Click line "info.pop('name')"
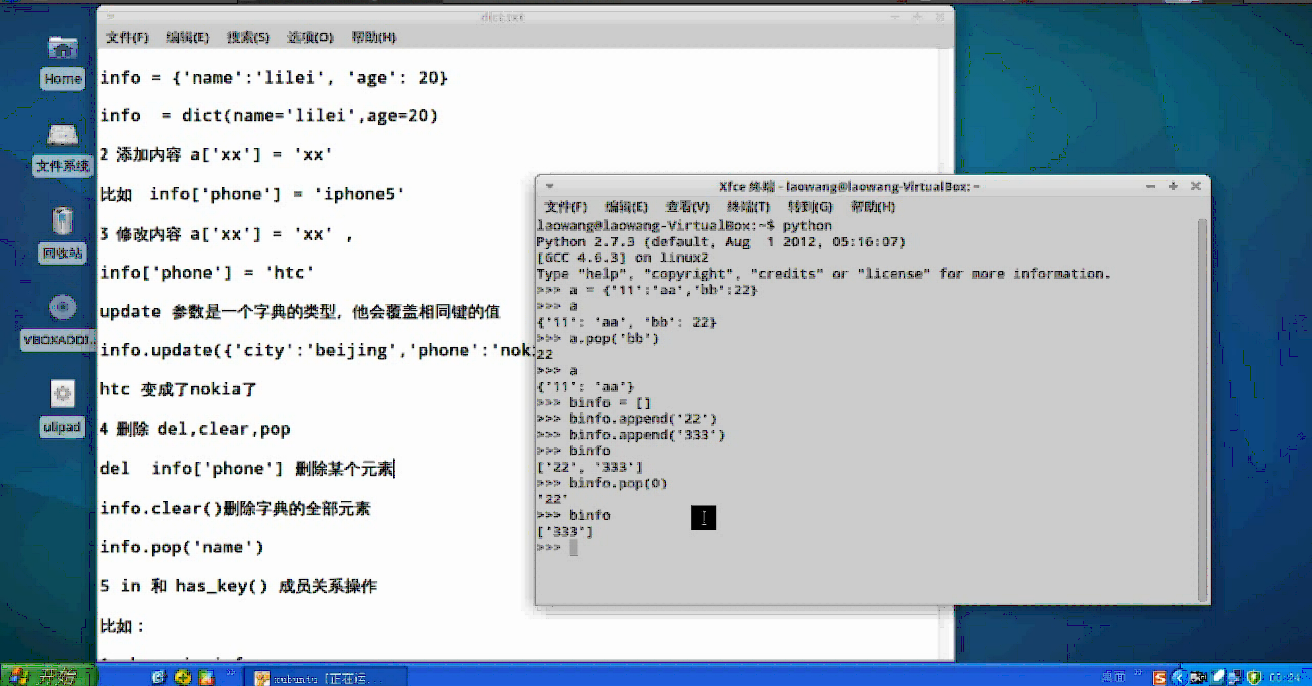This screenshot has height=686, width=1312. [182, 547]
